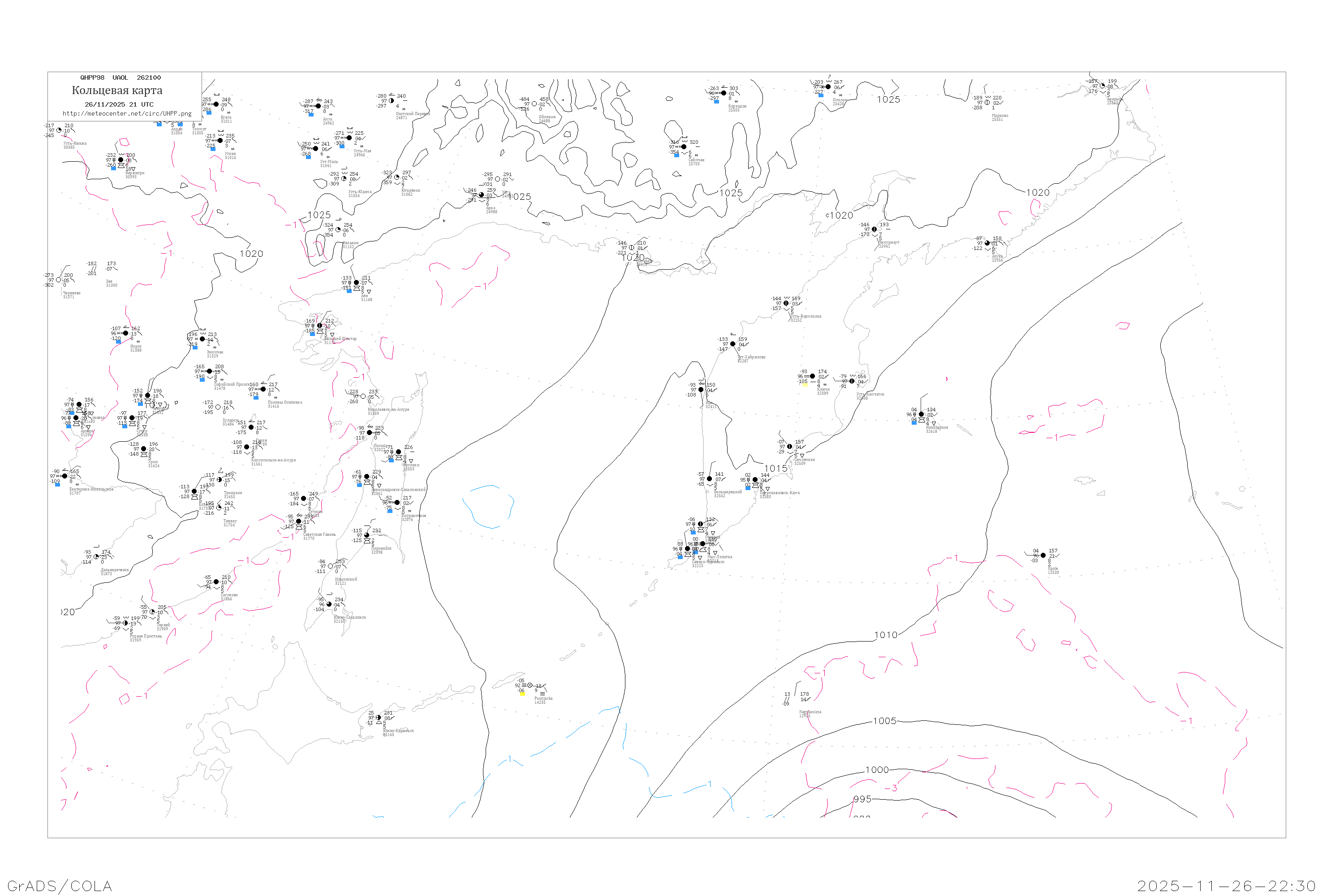Click the 995 isobar label

click(862, 799)
